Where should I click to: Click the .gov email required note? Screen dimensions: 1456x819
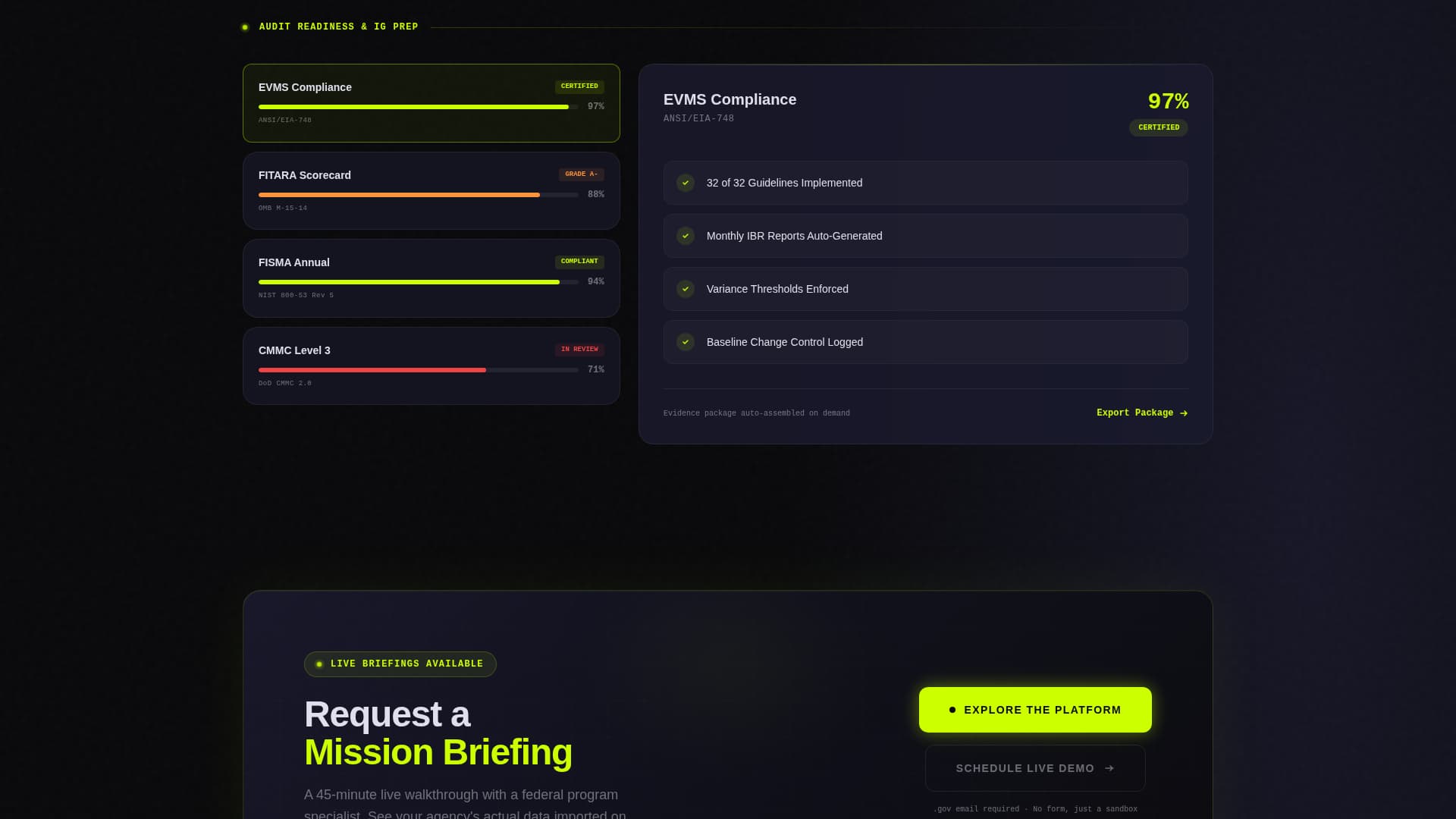click(x=1035, y=809)
